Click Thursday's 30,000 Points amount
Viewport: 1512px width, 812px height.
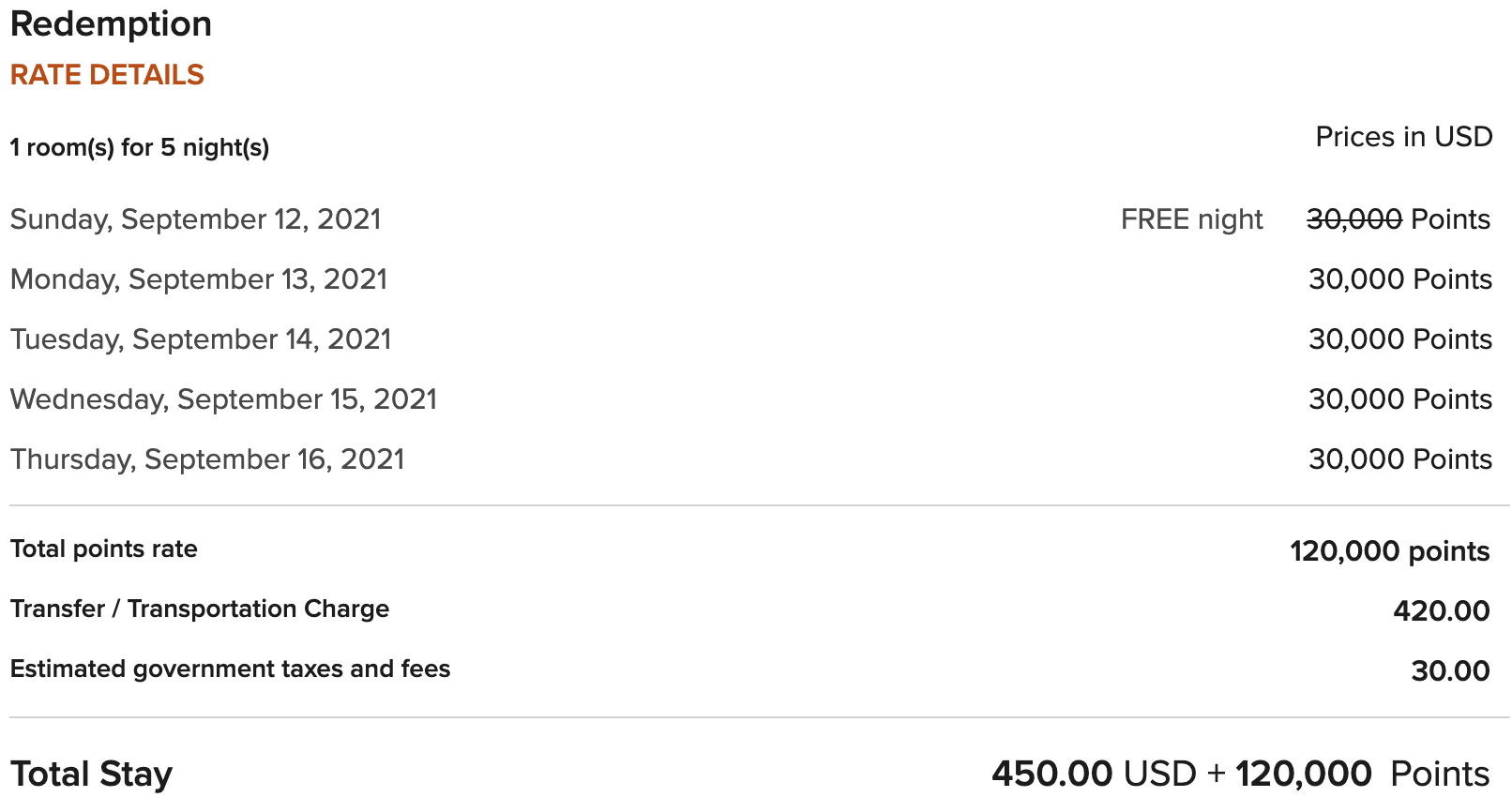(x=1400, y=459)
